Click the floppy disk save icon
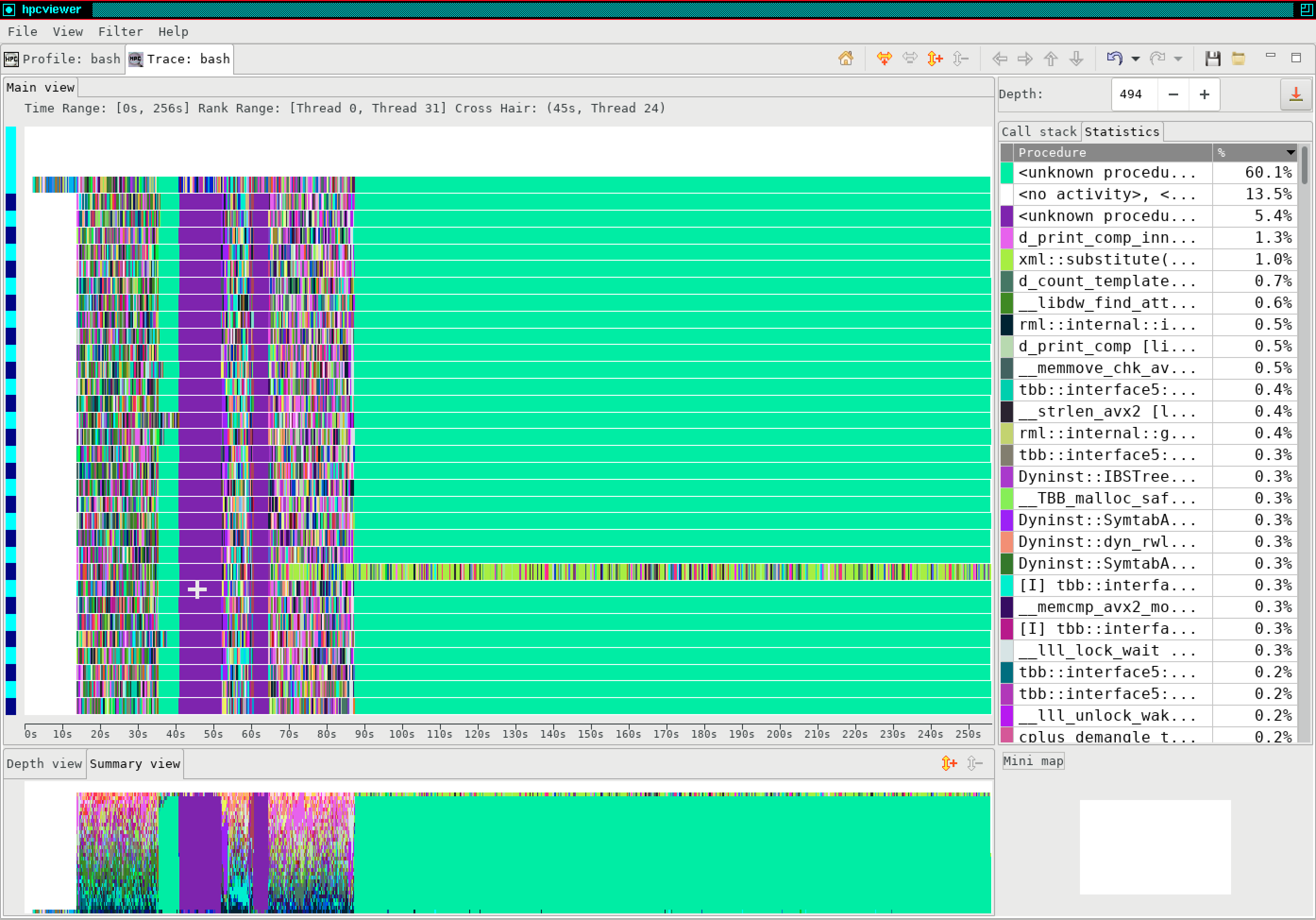The image size is (1316, 920). (1212, 59)
